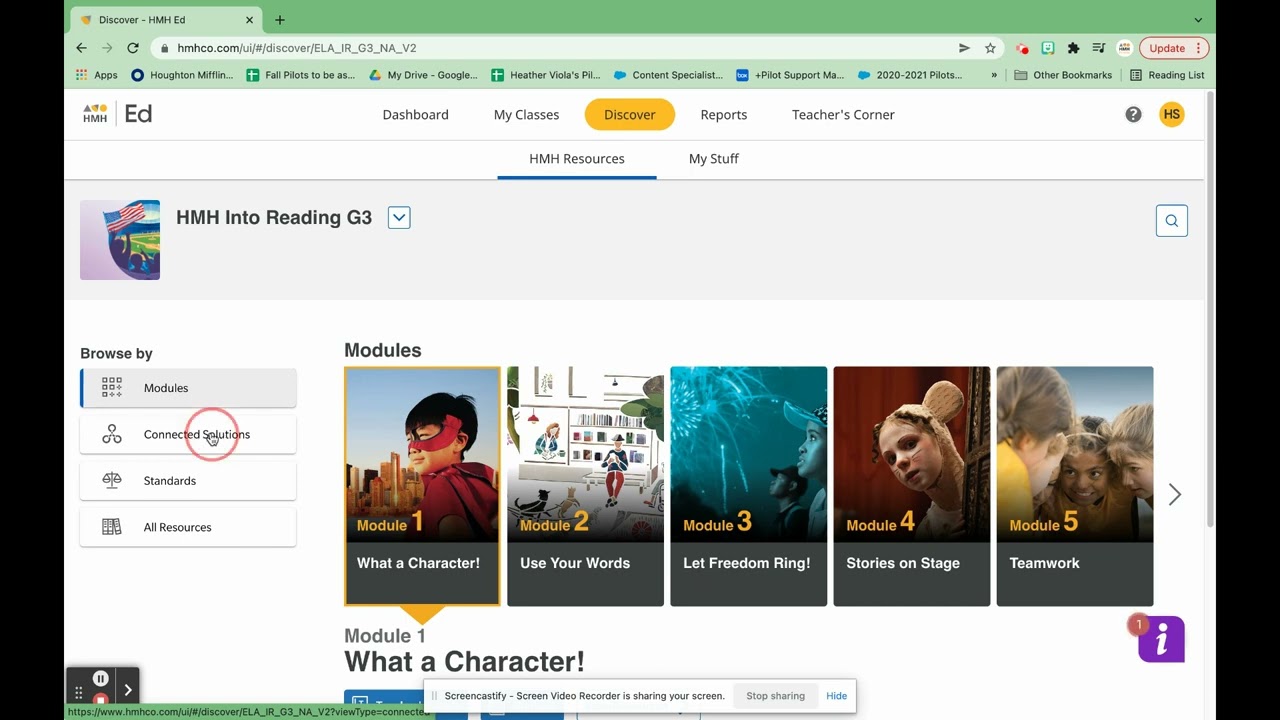This screenshot has width=1280, height=720.
Task: Open the Heather Viola's Pil... bookmark
Action: pyautogui.click(x=546, y=75)
